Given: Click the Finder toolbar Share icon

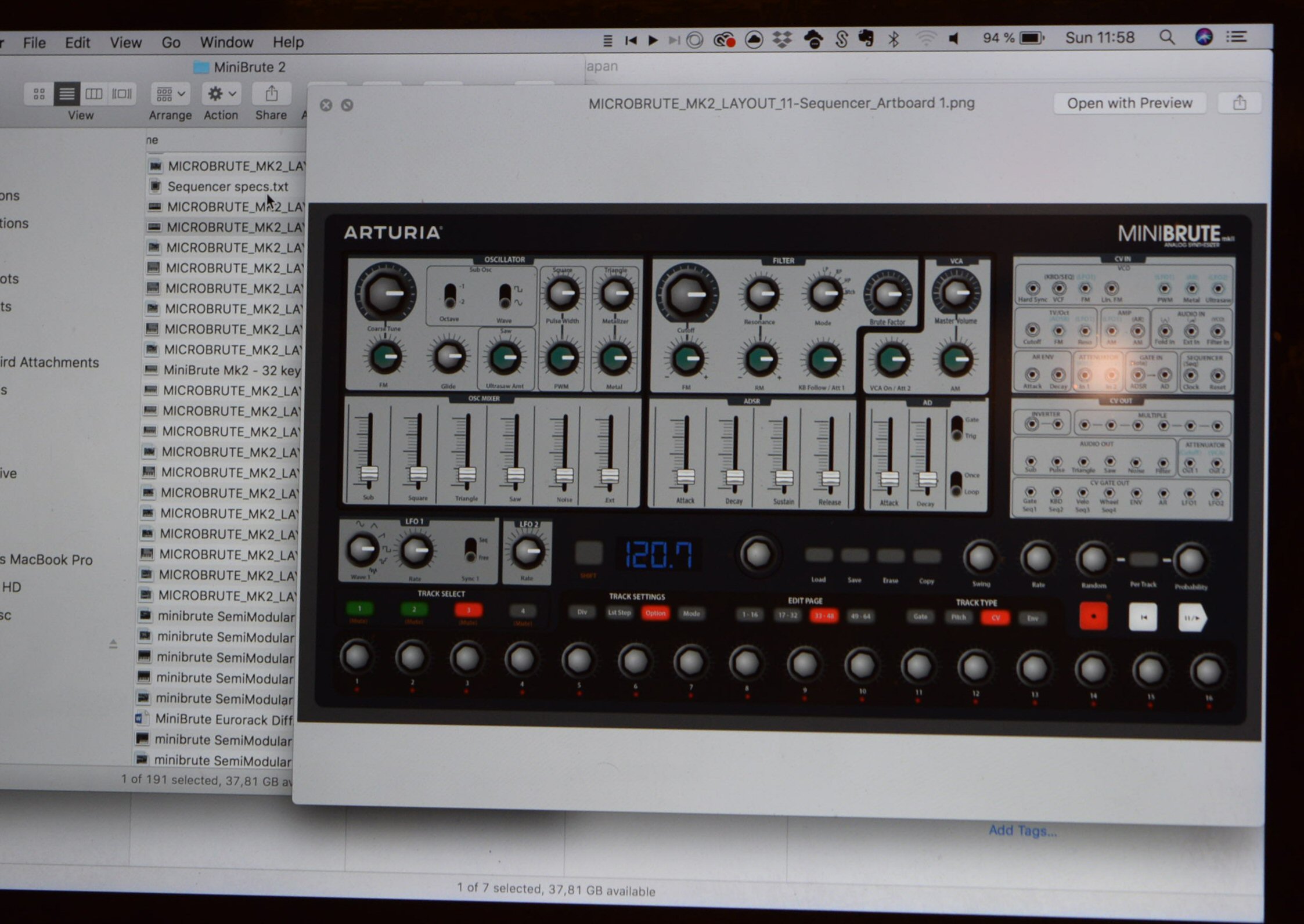Looking at the screenshot, I should coord(272,93).
